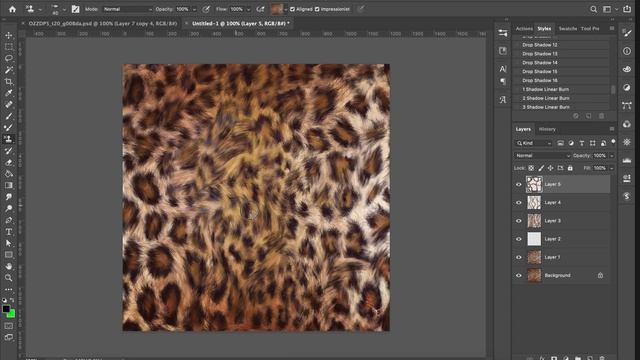Select the Paint Bucket tool
This screenshot has width=640, height=360.
click(9, 174)
